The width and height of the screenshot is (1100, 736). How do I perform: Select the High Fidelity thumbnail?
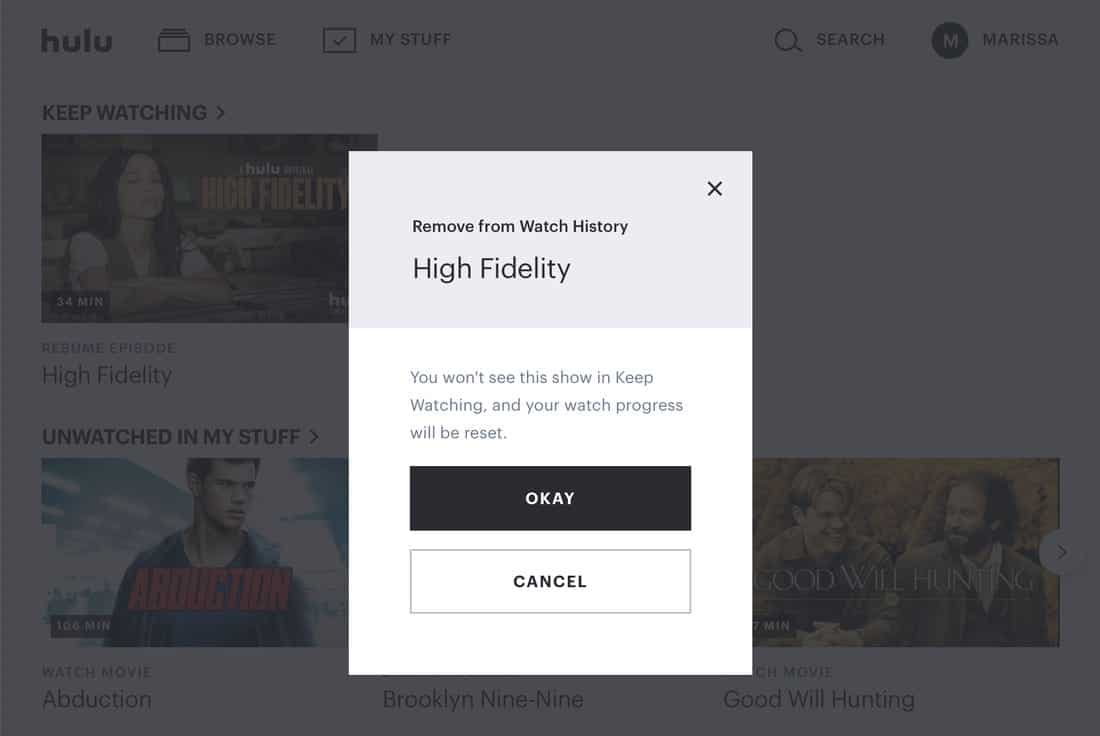click(x=195, y=228)
